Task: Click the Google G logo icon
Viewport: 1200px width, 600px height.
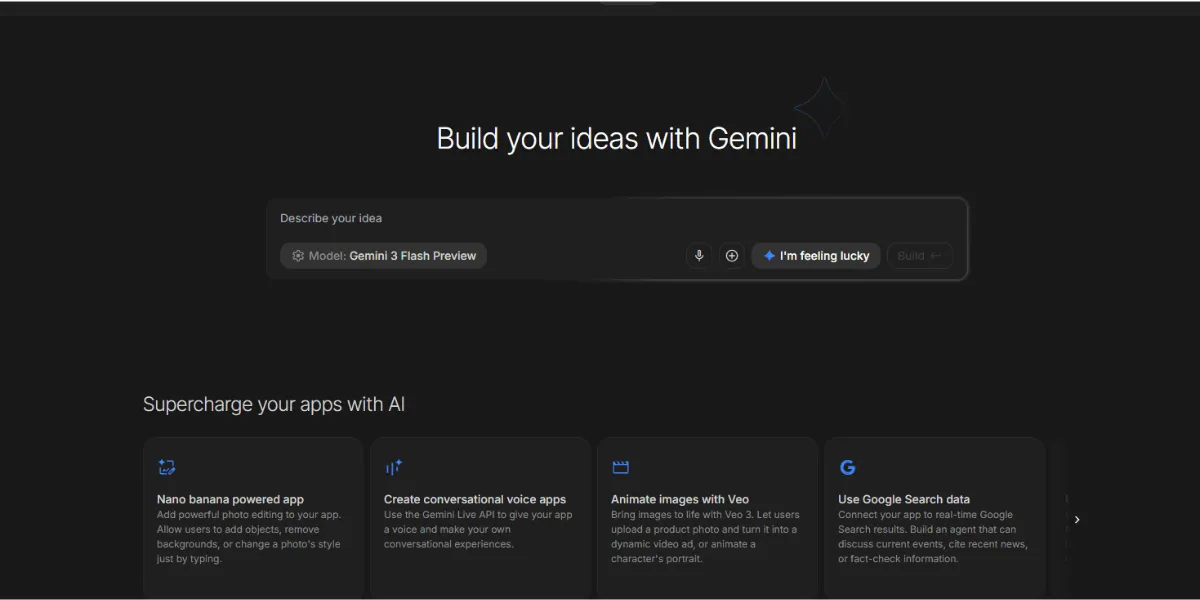Action: pyautogui.click(x=847, y=467)
